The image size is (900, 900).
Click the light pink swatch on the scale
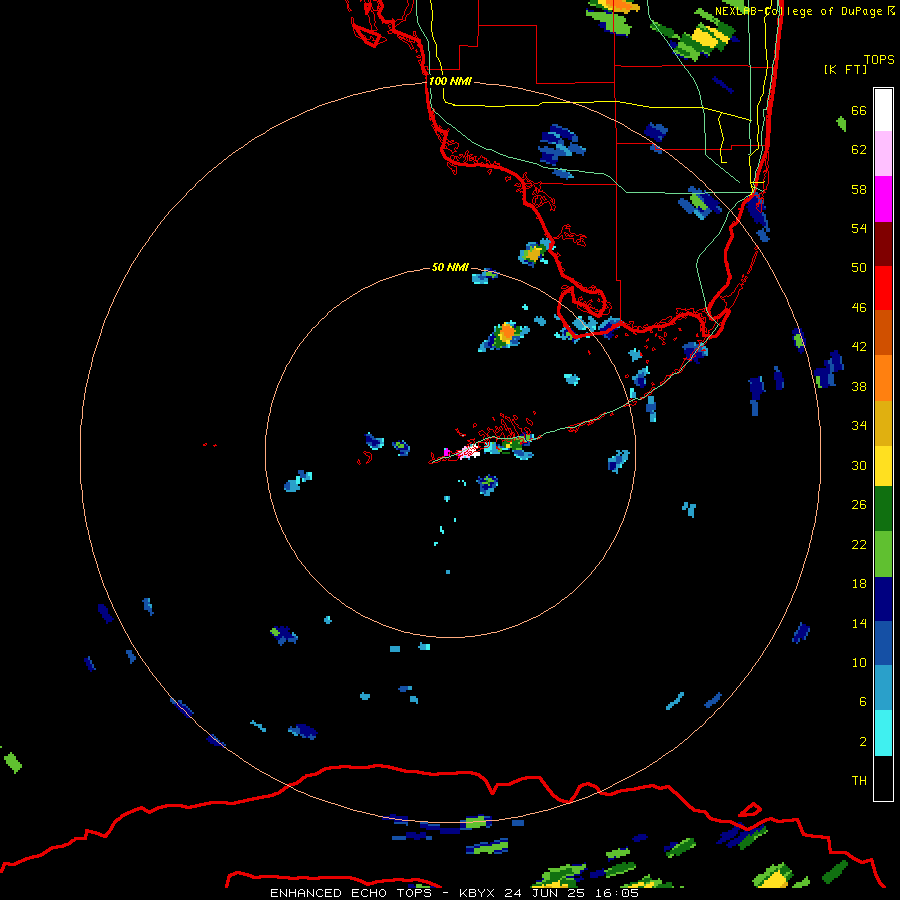pos(883,154)
